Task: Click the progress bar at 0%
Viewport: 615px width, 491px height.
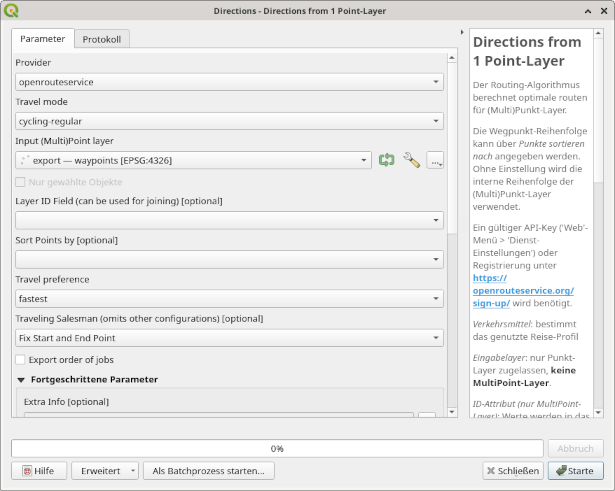Action: point(277,448)
